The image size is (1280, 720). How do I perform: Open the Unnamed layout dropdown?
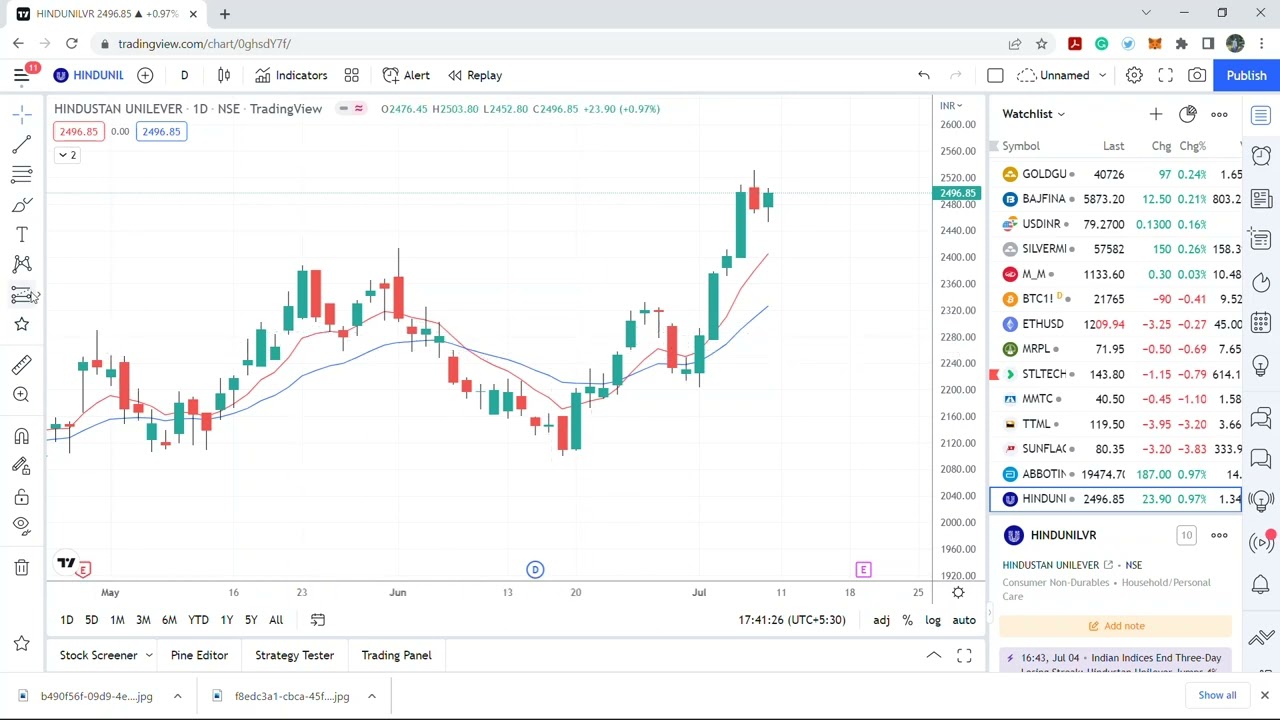click(x=1064, y=75)
